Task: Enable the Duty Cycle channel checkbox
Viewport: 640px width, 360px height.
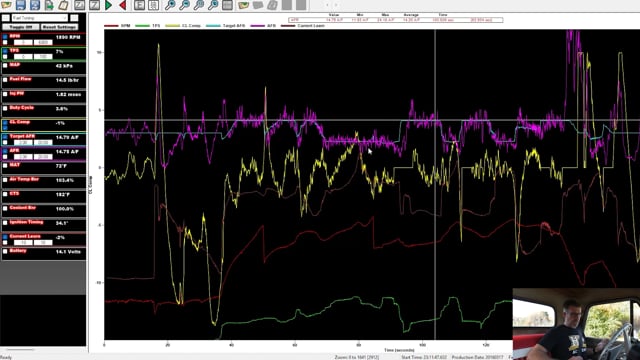Action: click(x=5, y=109)
